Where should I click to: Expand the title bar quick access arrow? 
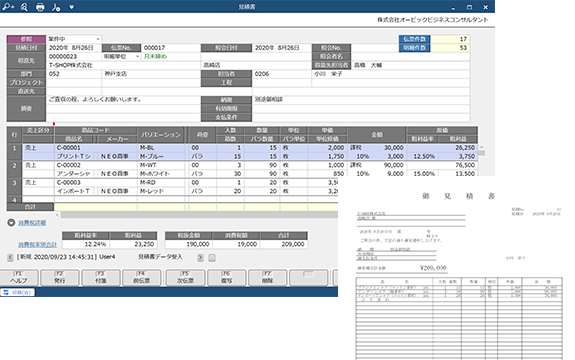(x=72, y=7)
